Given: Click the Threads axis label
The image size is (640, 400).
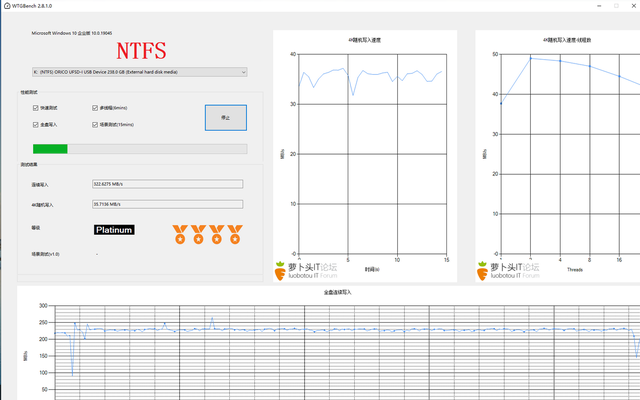Looking at the screenshot, I should pos(575,270).
